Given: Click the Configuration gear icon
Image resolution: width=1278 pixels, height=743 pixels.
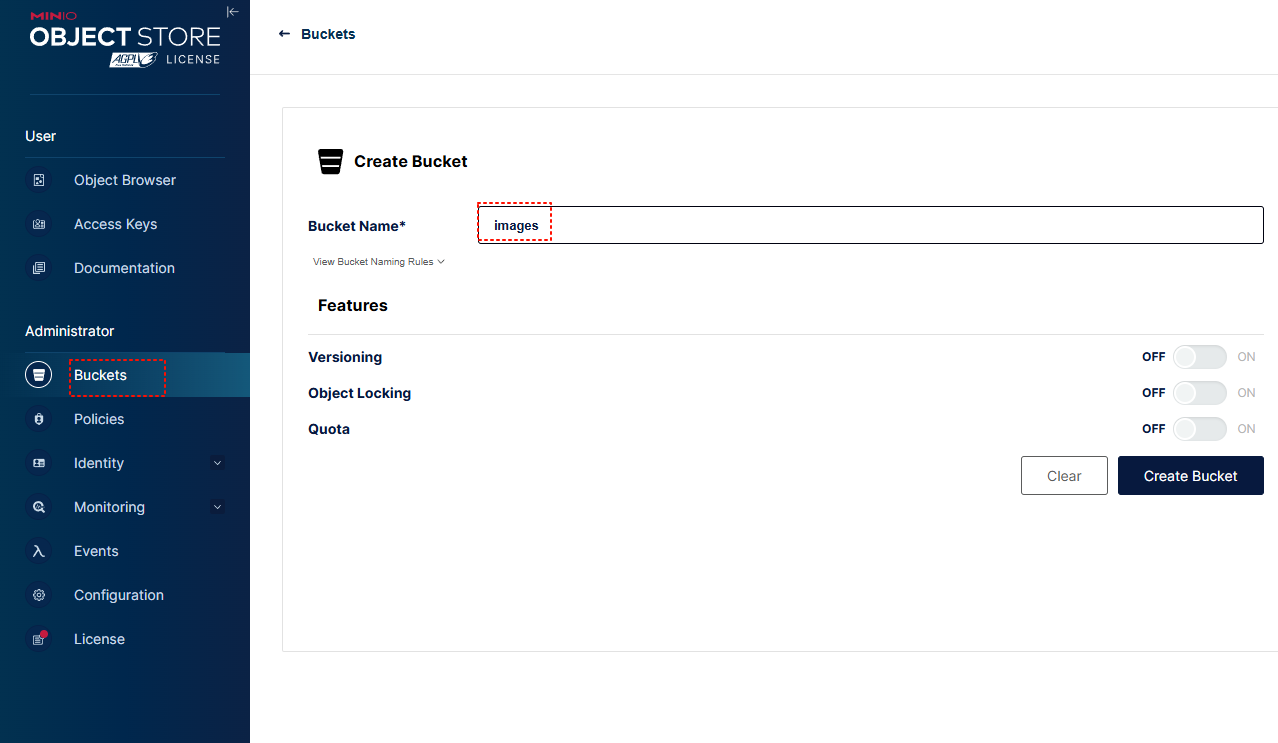Looking at the screenshot, I should tap(39, 595).
